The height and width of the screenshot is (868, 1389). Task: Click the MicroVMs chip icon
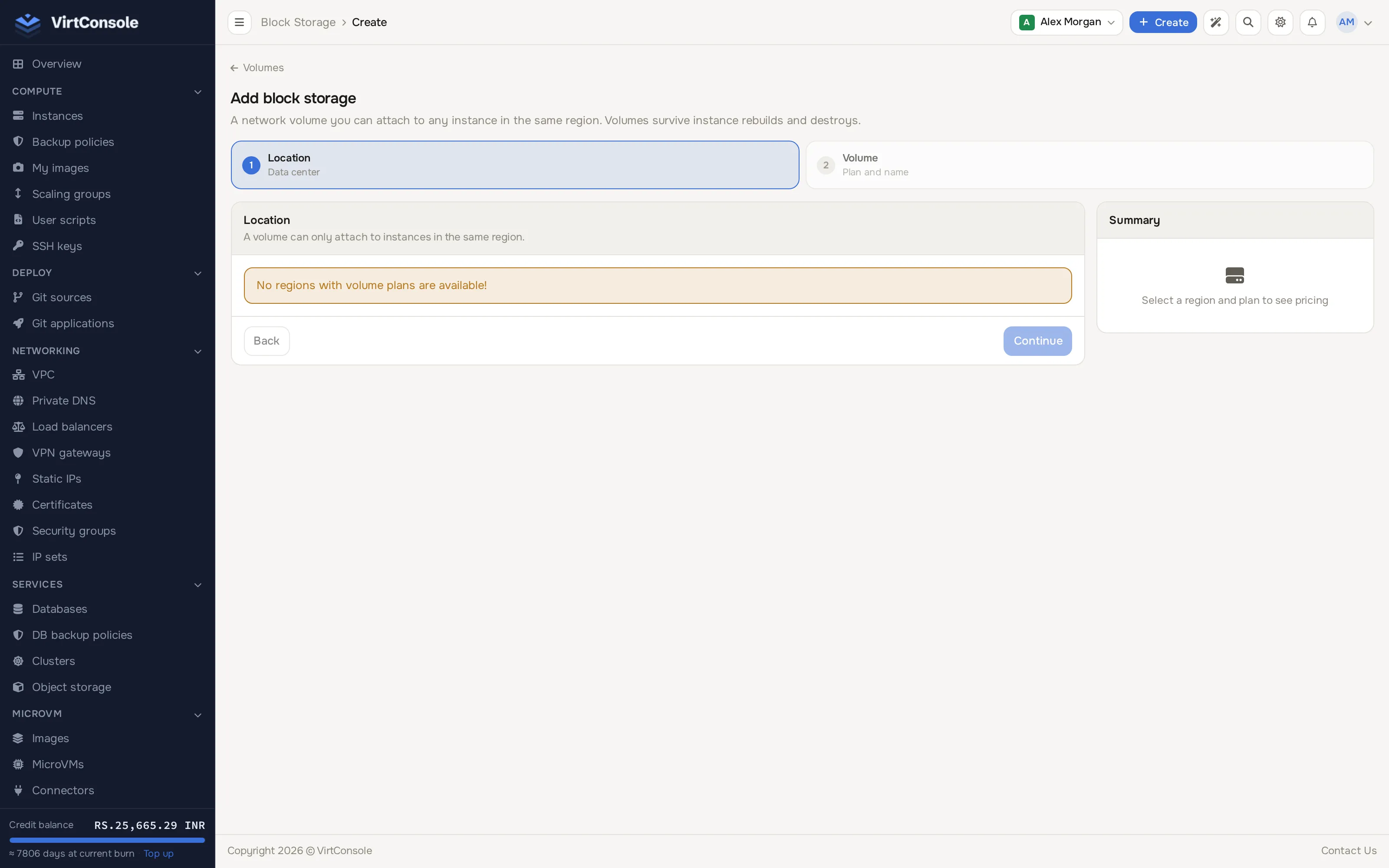18,764
